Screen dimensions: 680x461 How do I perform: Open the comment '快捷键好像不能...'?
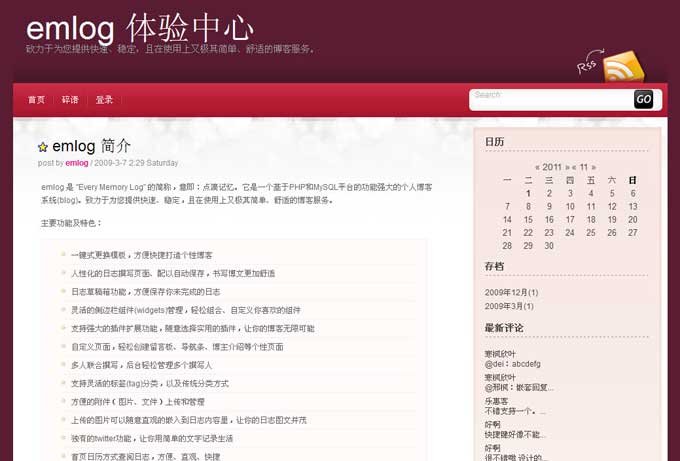(x=515, y=435)
